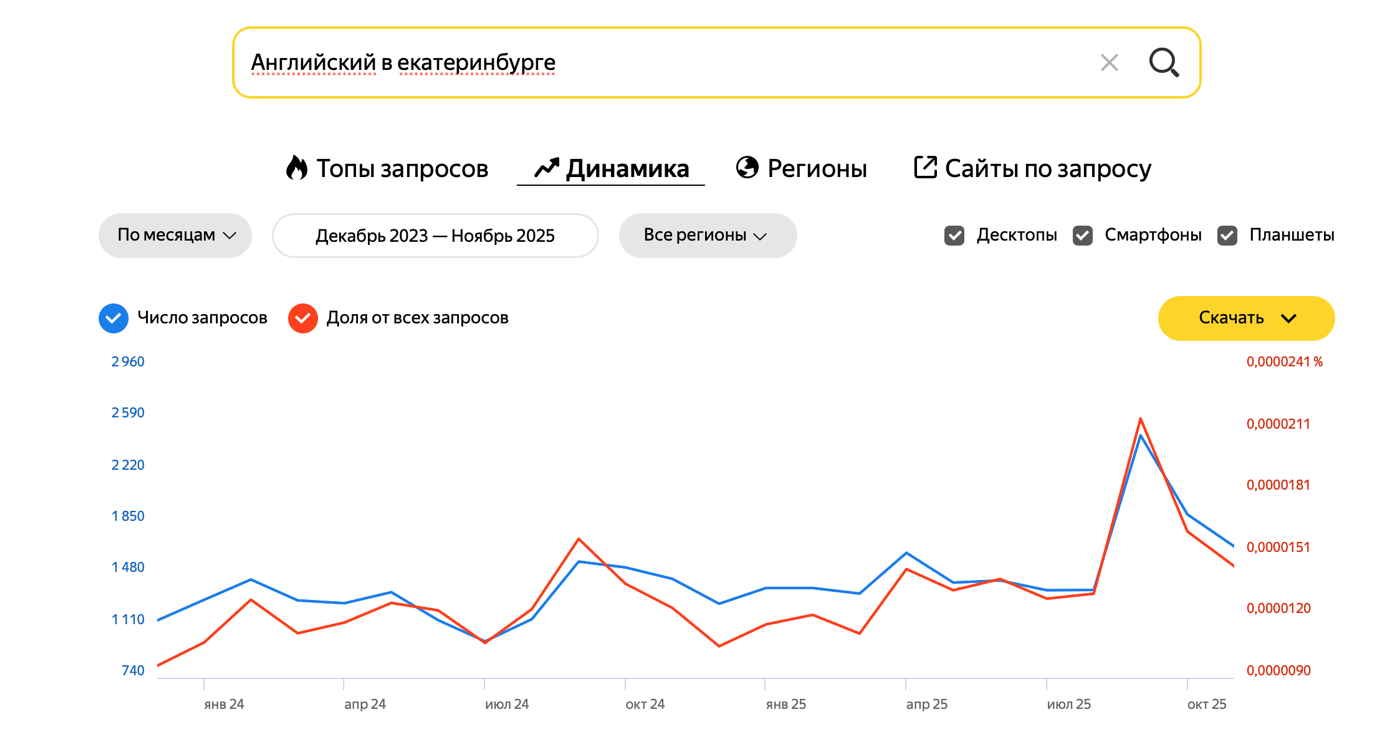Screen dimensions: 1384x739
Task: Open date range Декабрь 2023 — Ноябрь 2025
Action: (435, 236)
